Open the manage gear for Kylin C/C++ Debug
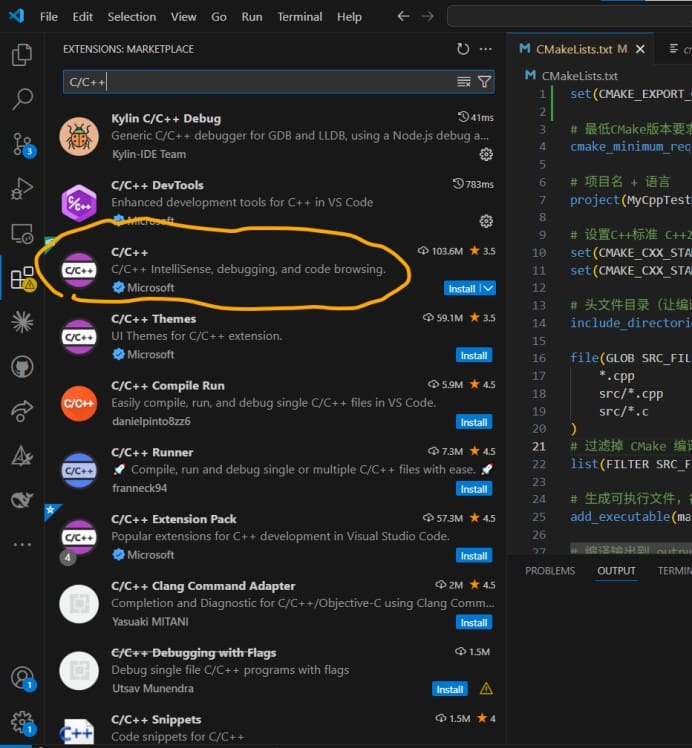The image size is (692, 748). (486, 155)
